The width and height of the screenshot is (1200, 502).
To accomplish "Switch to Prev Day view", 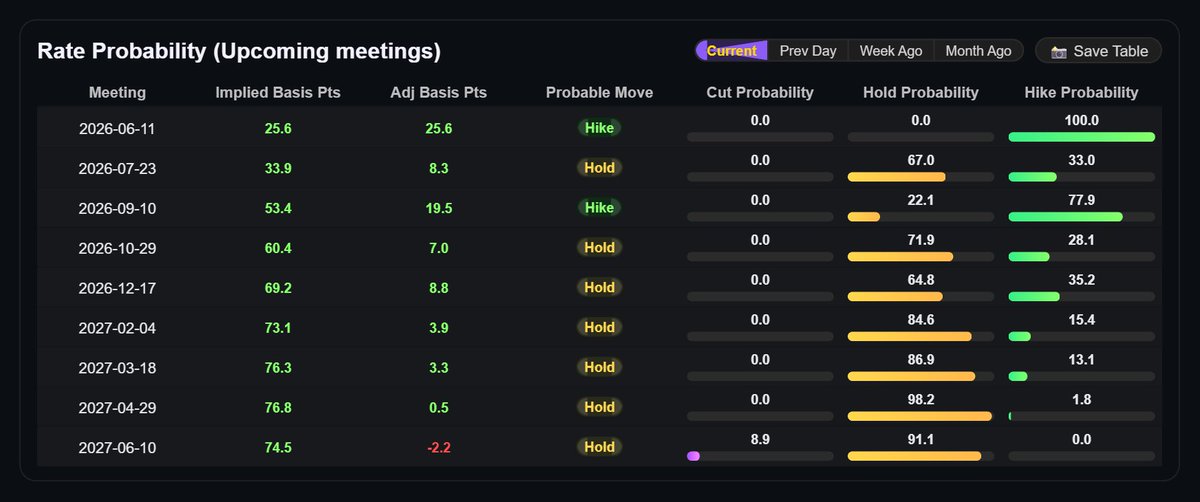I will (x=808, y=51).
